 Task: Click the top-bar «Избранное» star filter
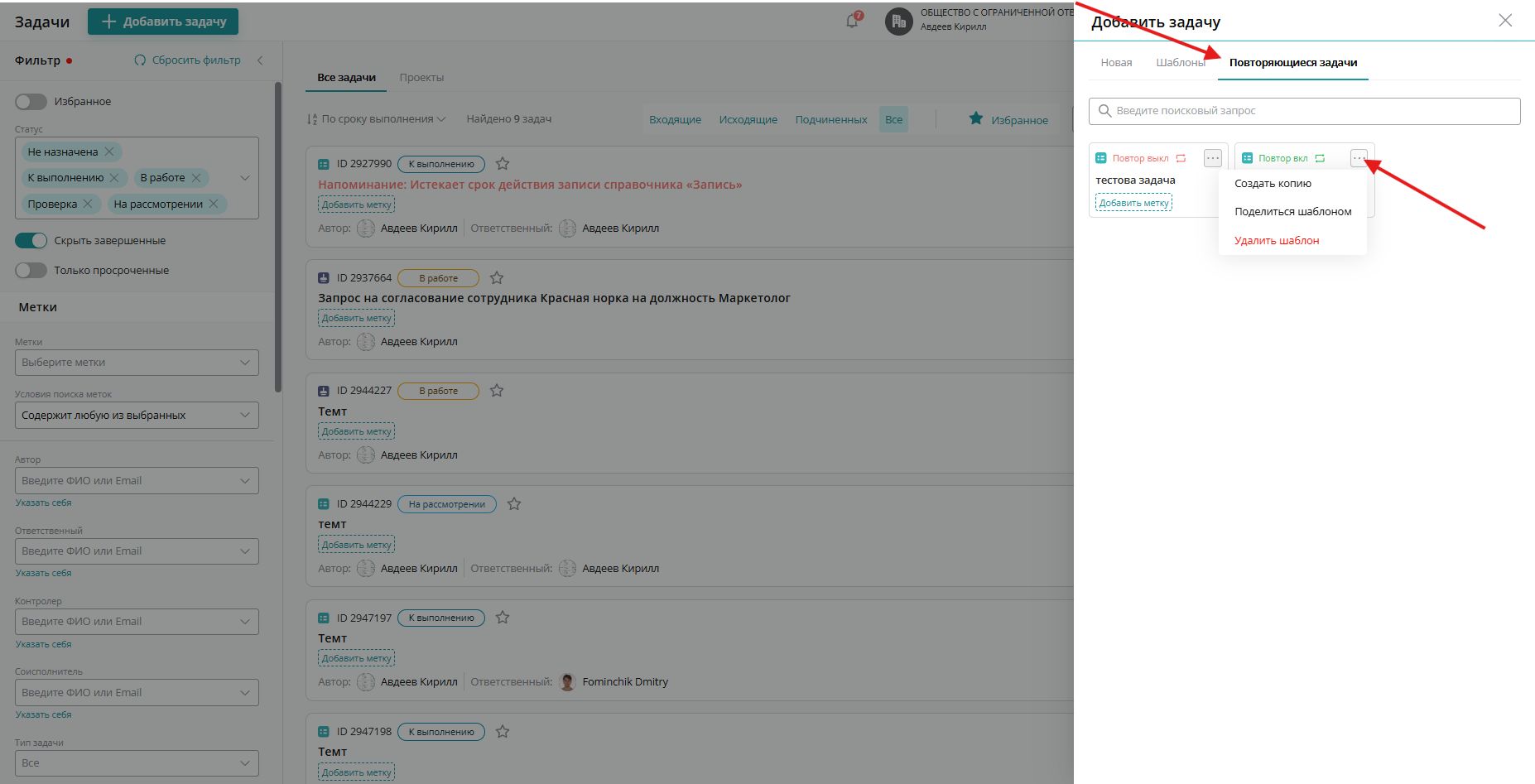pyautogui.click(x=1008, y=120)
